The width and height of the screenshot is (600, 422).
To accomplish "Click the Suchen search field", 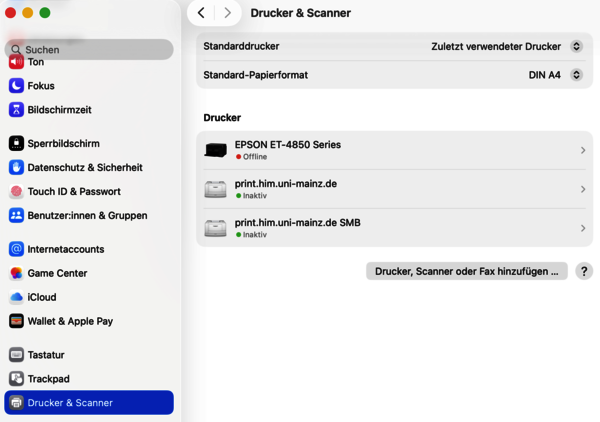I will pyautogui.click(x=90, y=49).
